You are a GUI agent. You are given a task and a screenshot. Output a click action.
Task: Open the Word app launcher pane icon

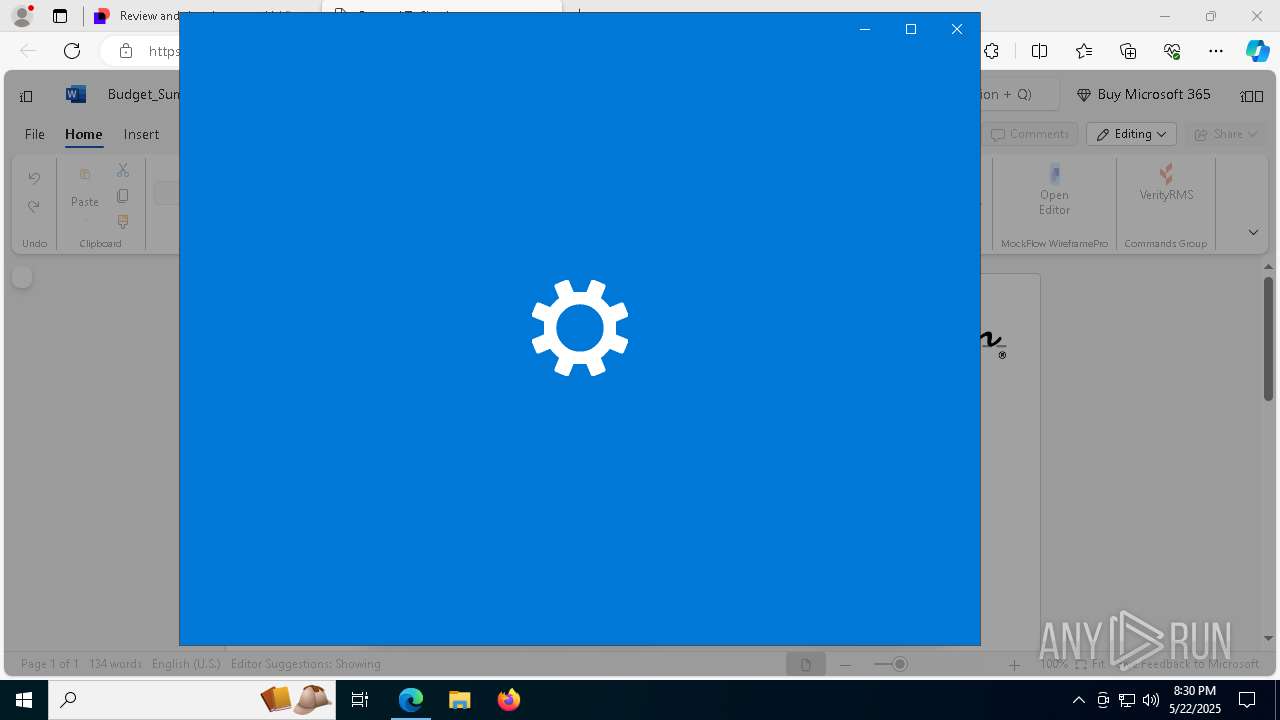[x=26, y=96]
